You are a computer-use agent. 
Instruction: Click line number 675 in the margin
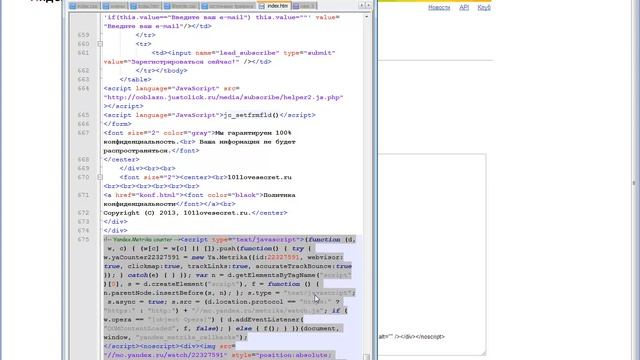[83, 240]
